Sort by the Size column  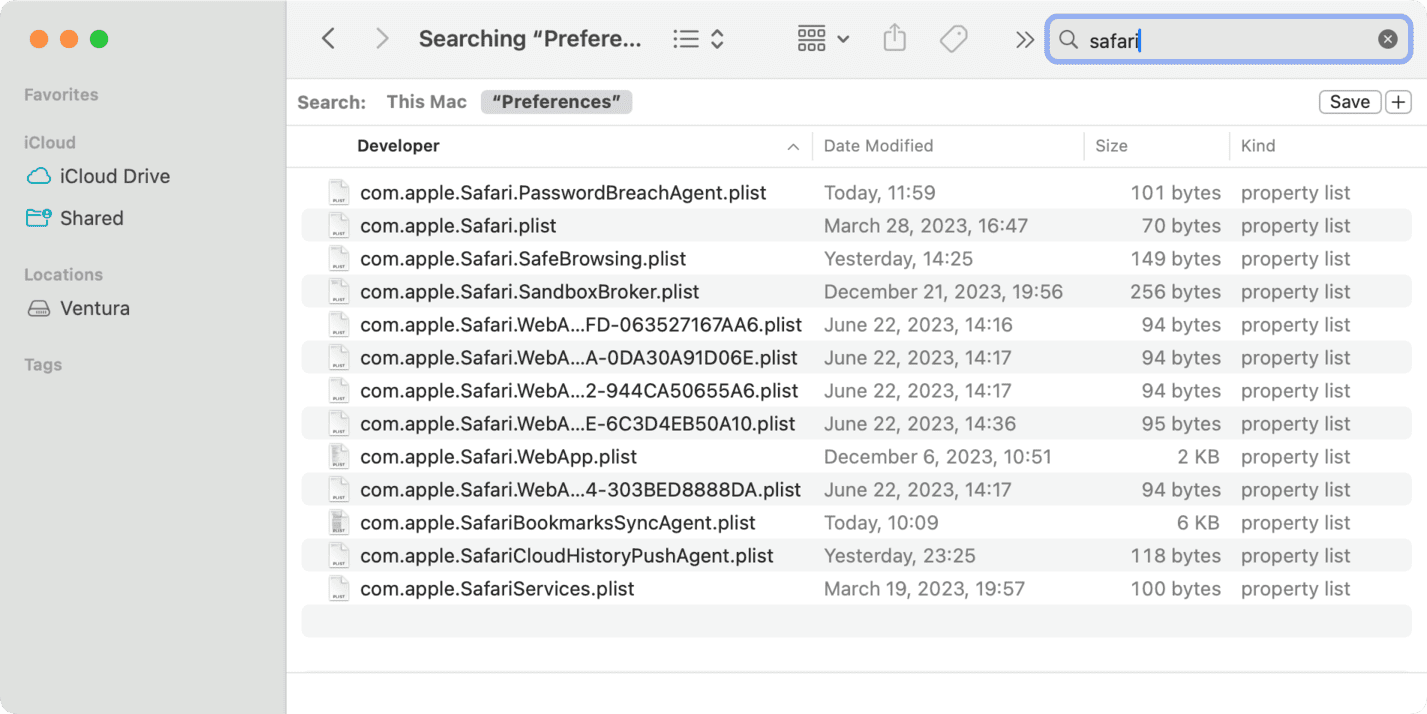pyautogui.click(x=1111, y=146)
